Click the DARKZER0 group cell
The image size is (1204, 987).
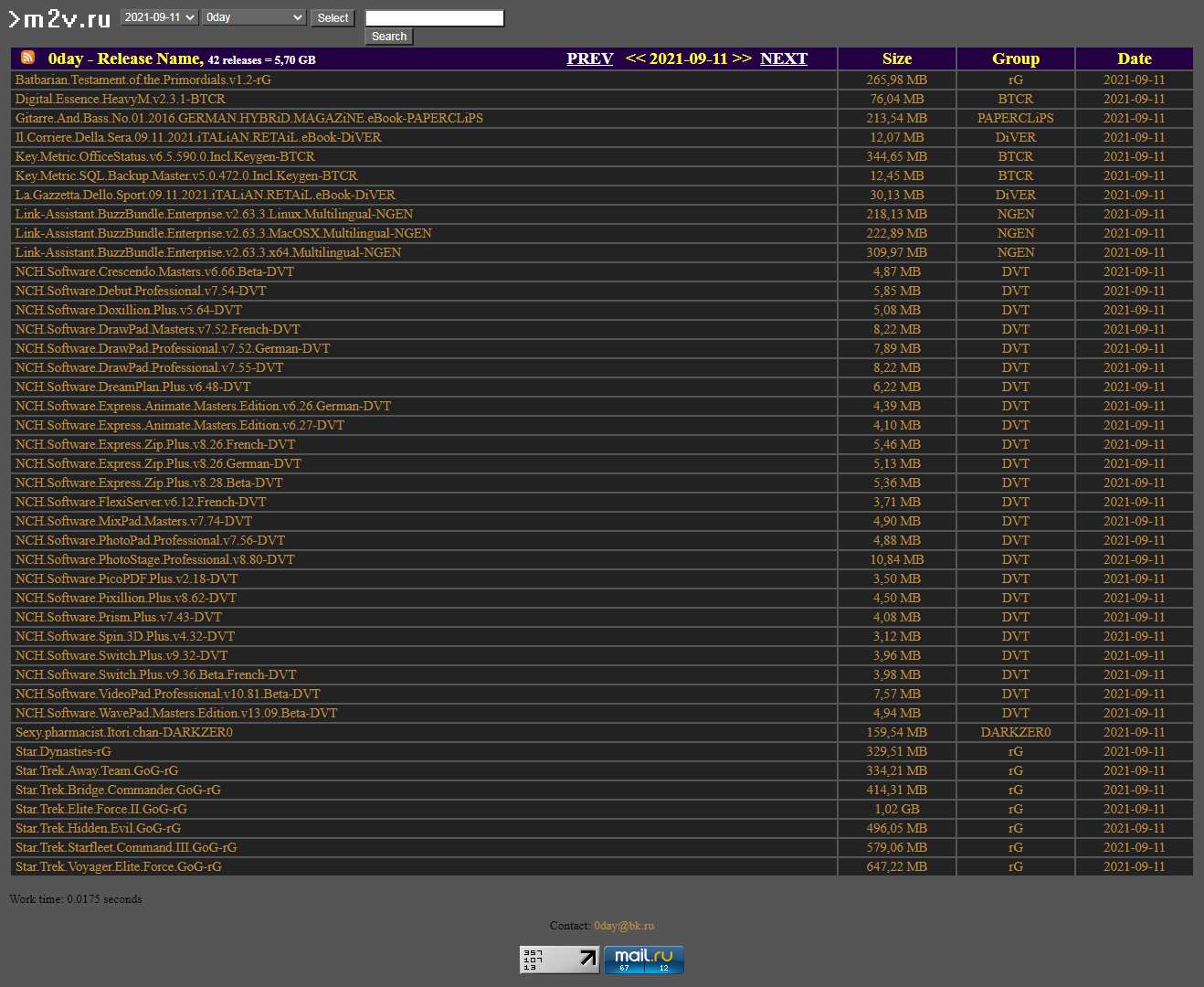tap(1016, 732)
